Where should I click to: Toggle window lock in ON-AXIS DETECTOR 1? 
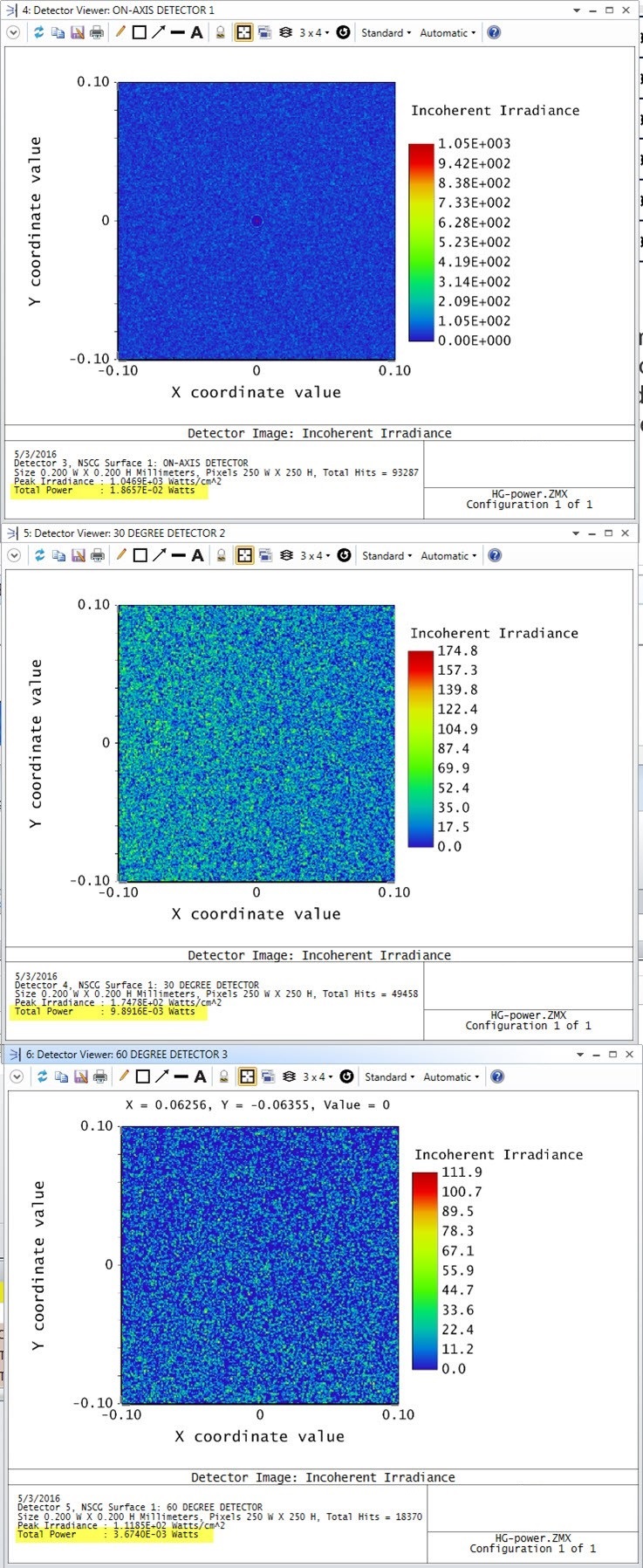pyautogui.click(x=221, y=32)
